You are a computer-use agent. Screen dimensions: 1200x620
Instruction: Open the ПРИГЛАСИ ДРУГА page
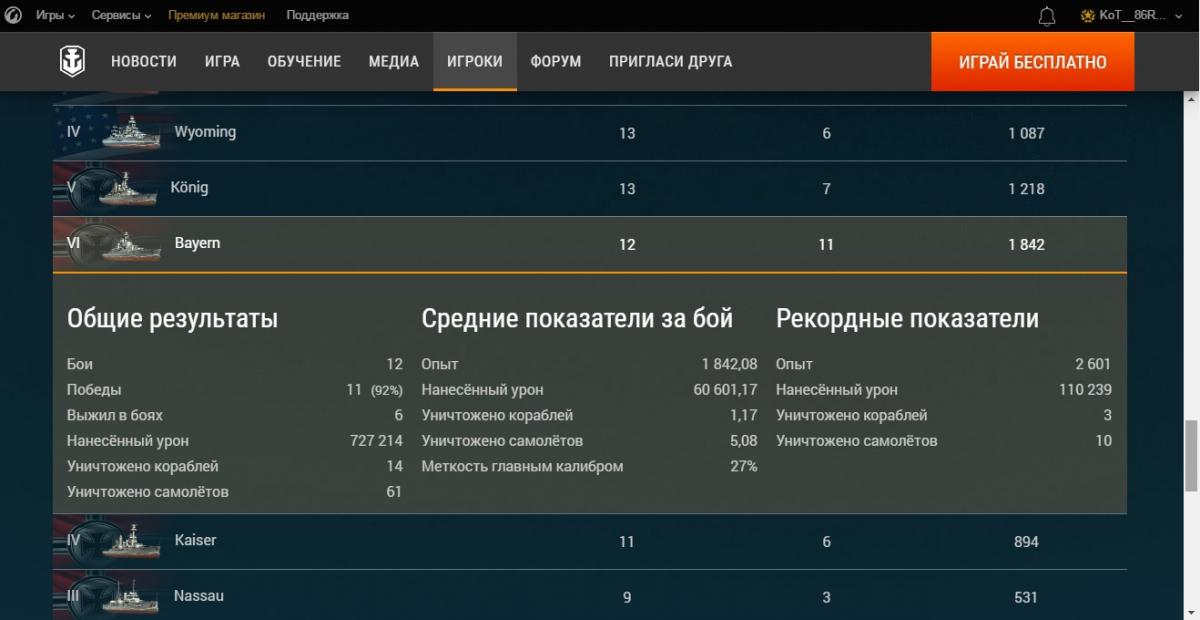click(670, 62)
